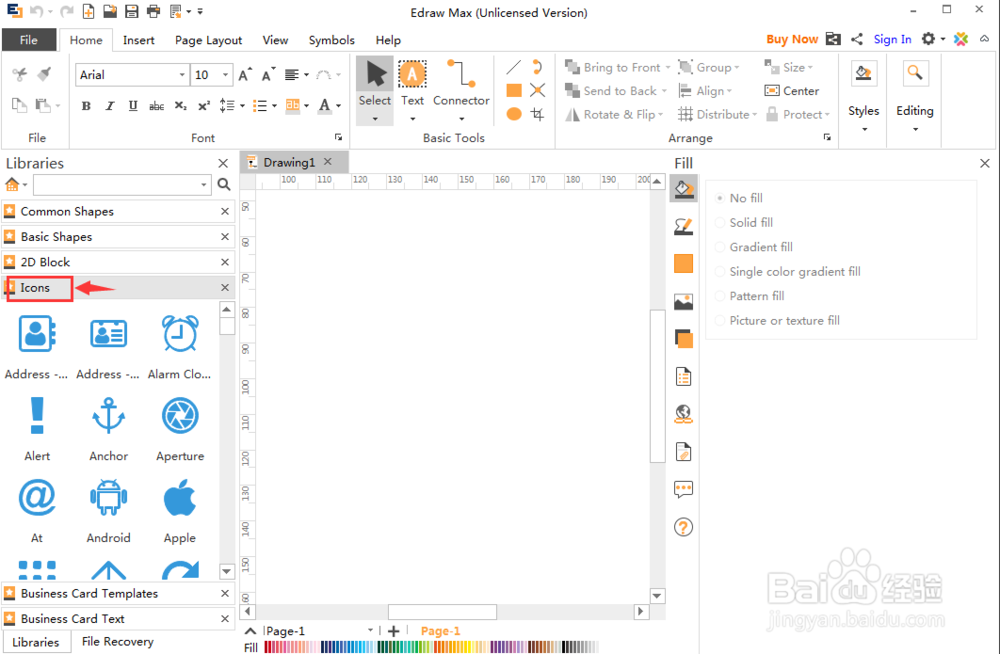Image resolution: width=1000 pixels, height=654 pixels.
Task: Select No fill option
Action: (x=739, y=198)
